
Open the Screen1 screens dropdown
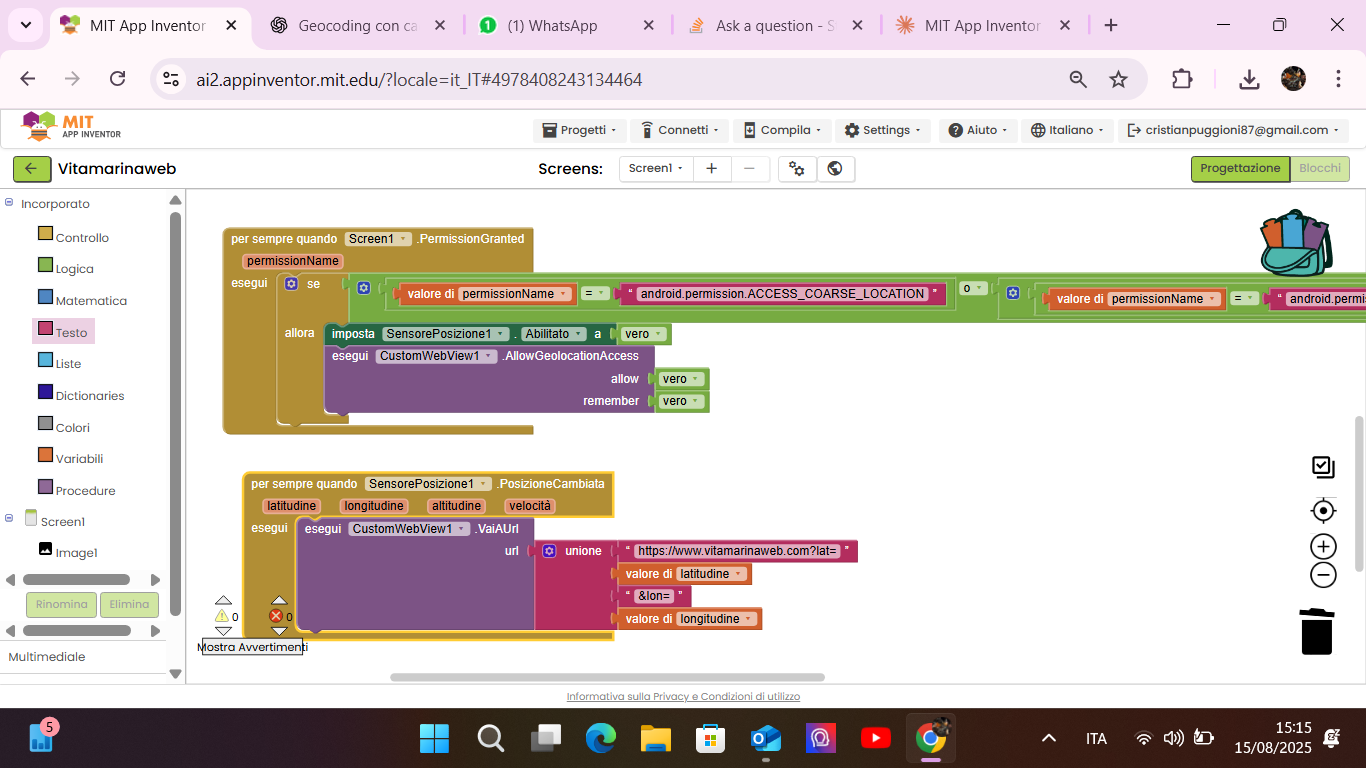coord(655,169)
